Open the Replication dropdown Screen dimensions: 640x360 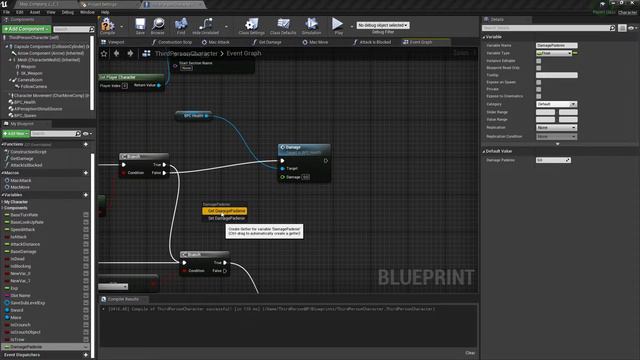tap(556, 127)
